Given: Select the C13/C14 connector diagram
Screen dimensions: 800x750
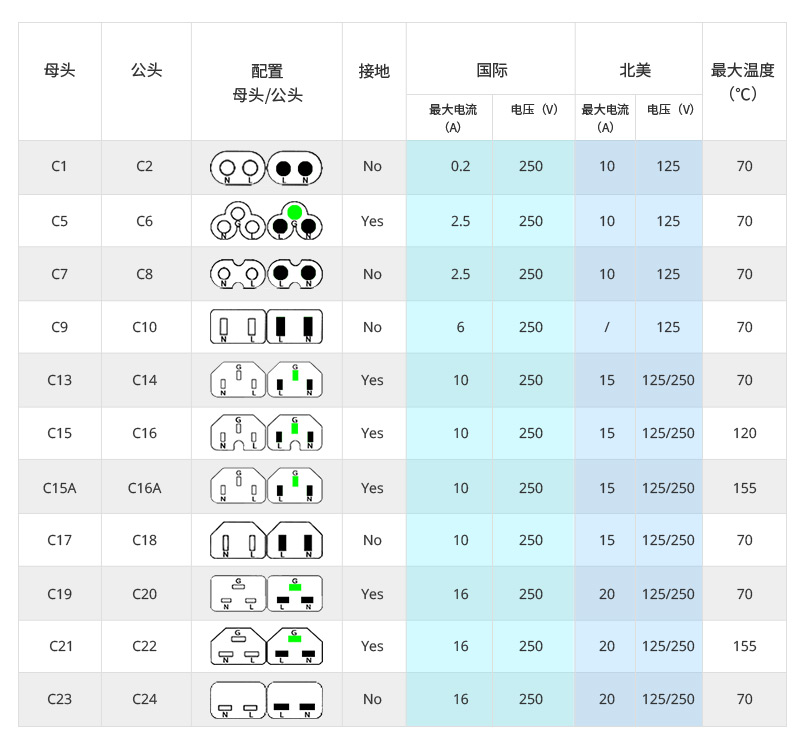Looking at the screenshot, I should [267, 381].
